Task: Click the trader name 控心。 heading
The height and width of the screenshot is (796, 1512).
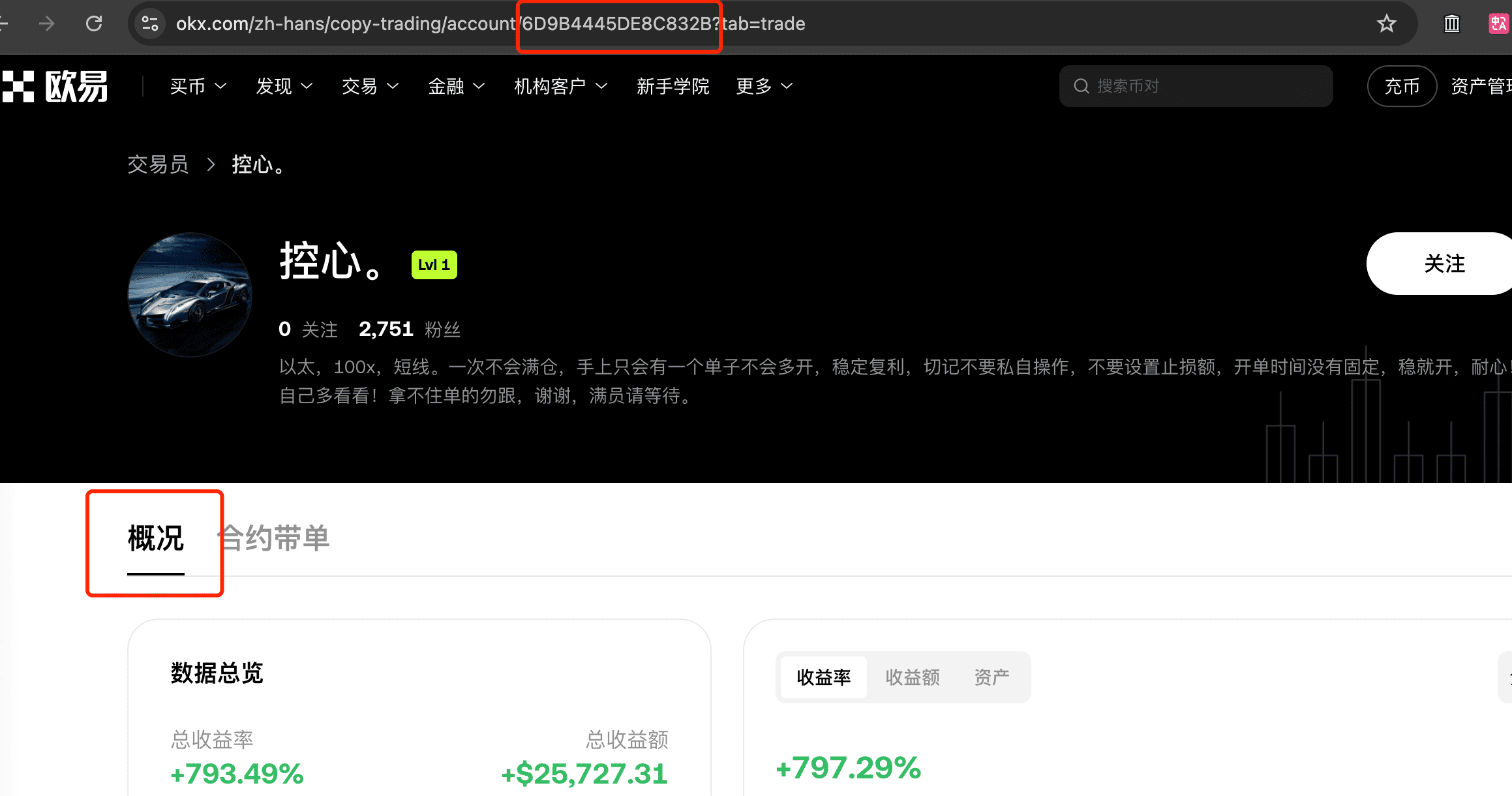Action: 331,262
